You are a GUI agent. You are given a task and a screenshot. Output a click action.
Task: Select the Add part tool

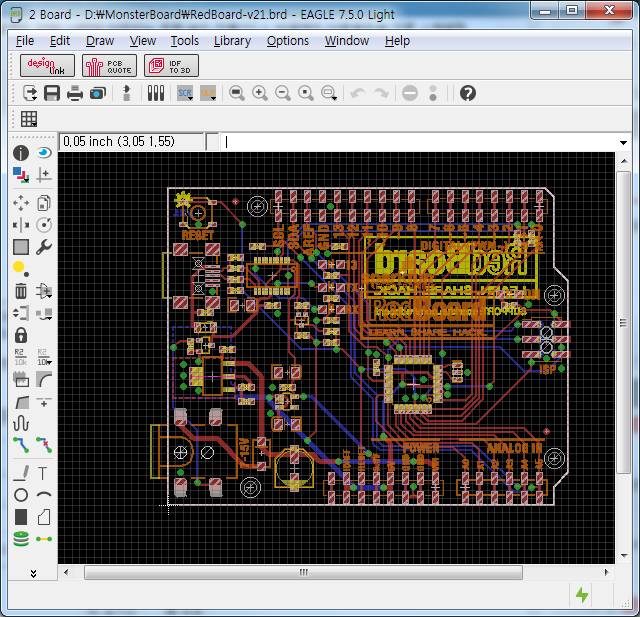click(44, 291)
